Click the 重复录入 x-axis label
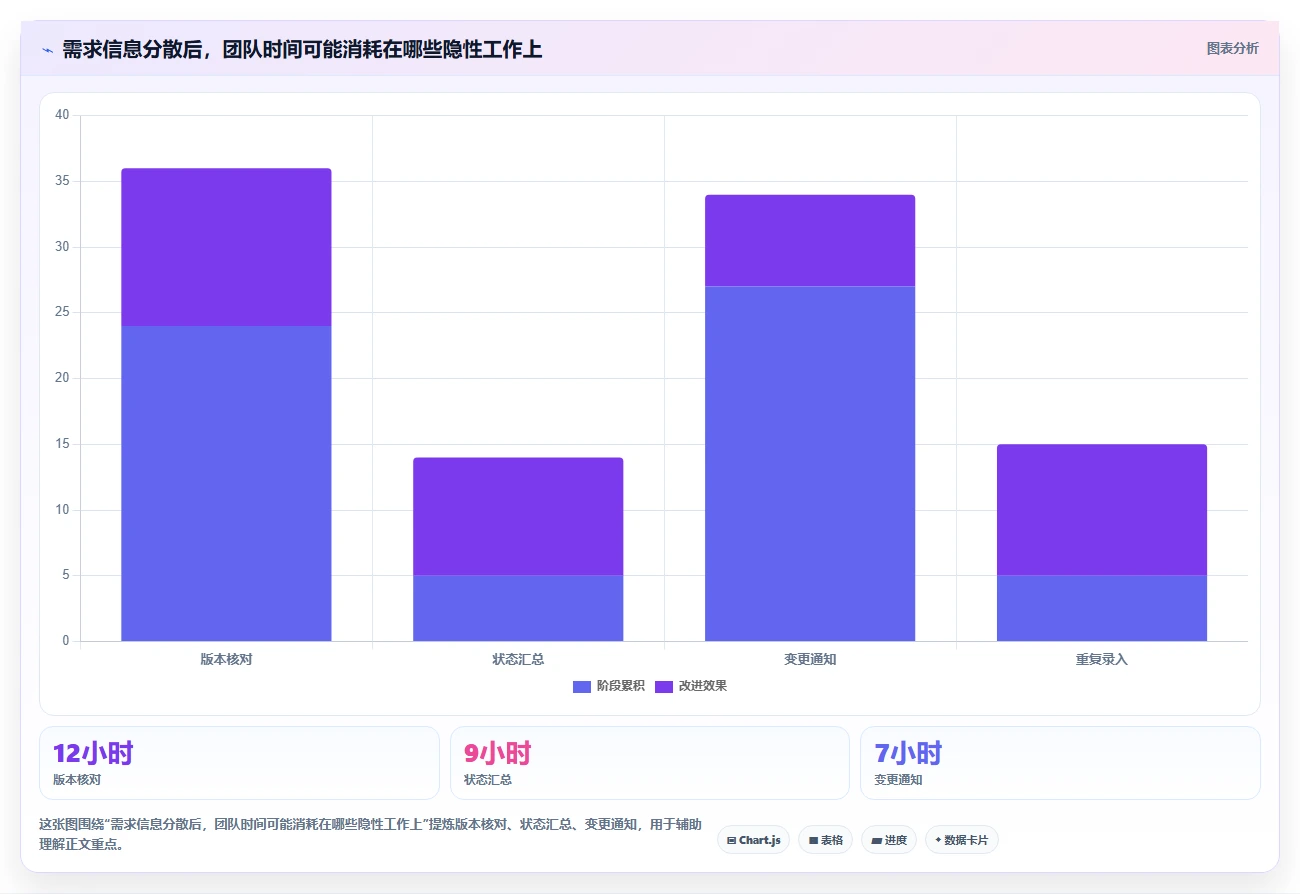The image size is (1300, 894). coord(1102,659)
